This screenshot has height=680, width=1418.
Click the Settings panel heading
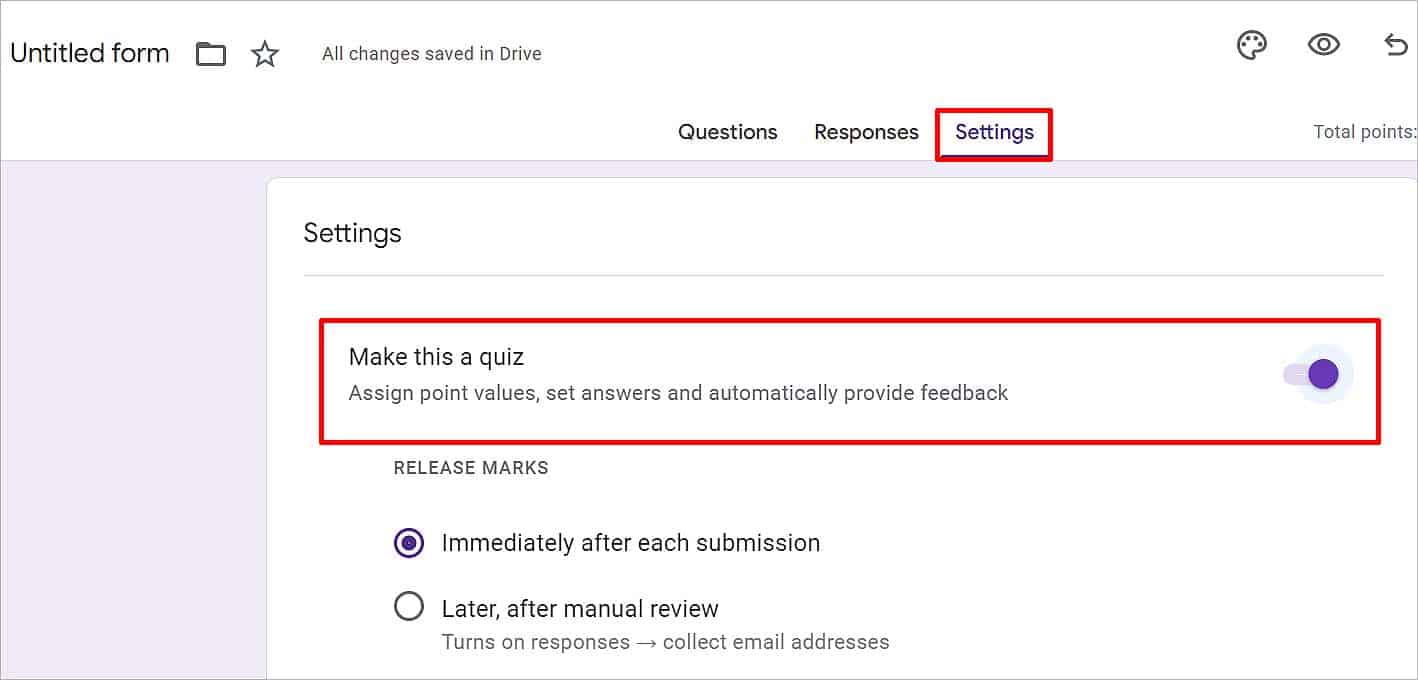pyautogui.click(x=352, y=233)
